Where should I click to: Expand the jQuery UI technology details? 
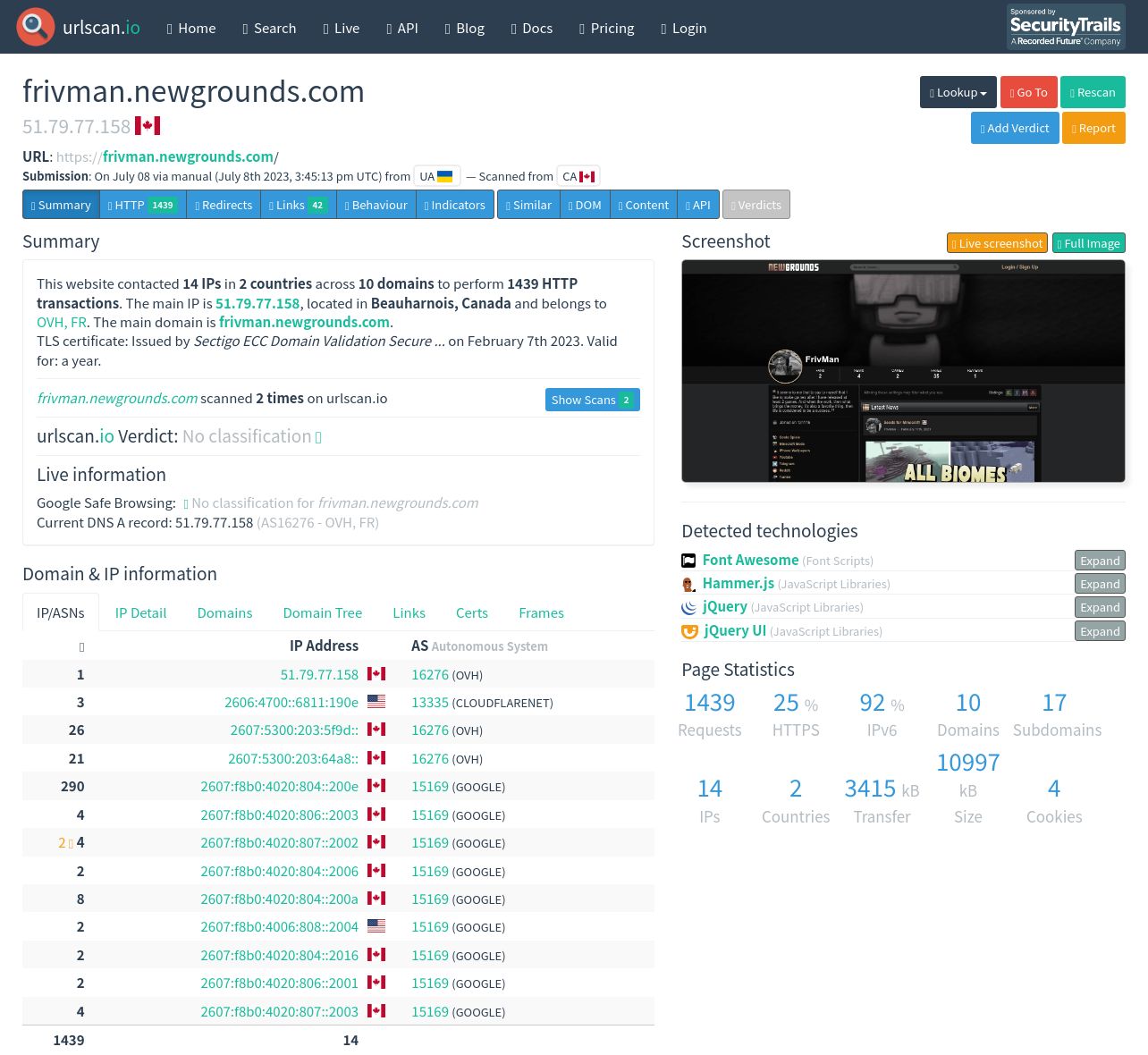1100,631
